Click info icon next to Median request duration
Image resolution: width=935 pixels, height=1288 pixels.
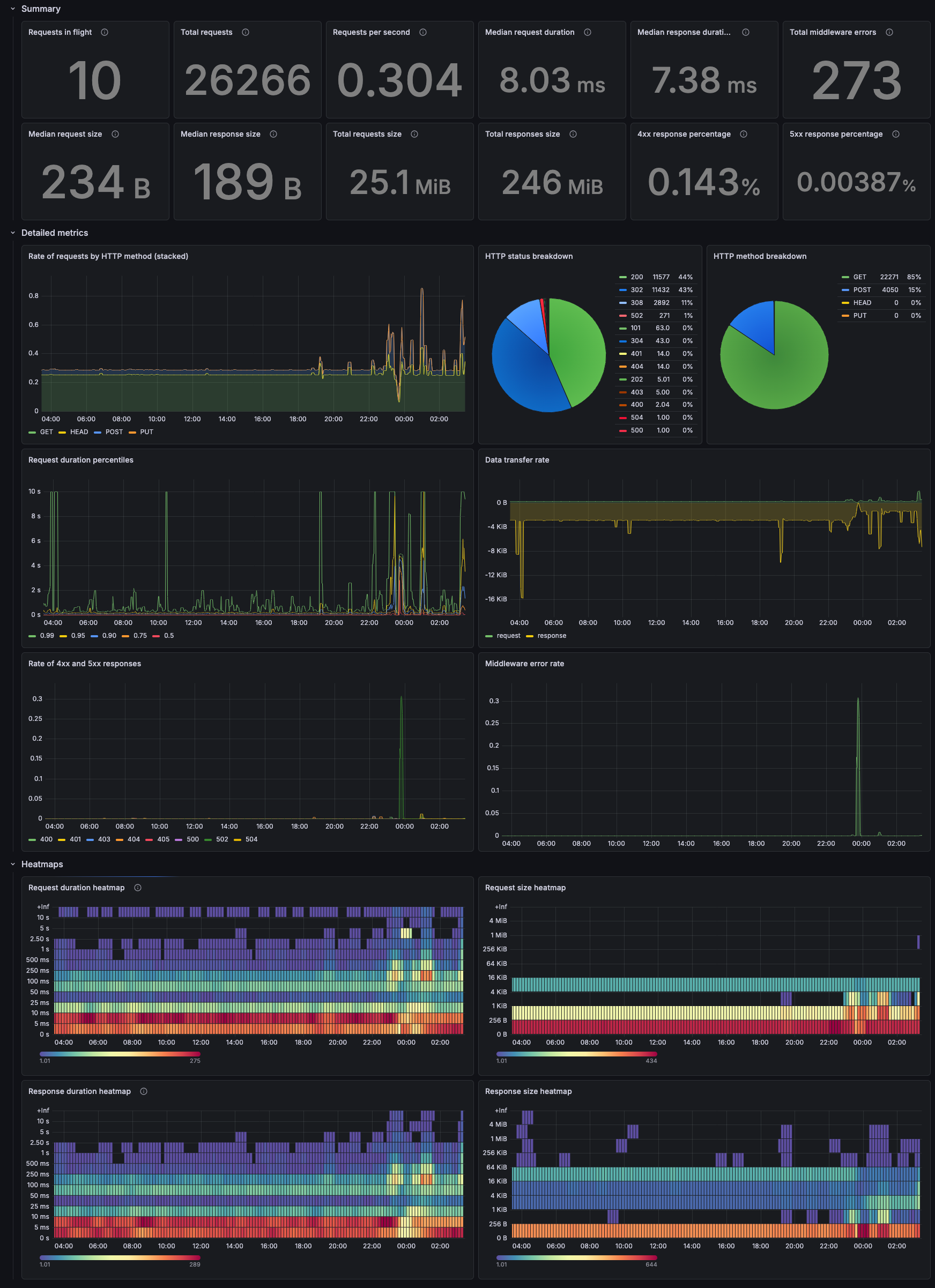pos(588,32)
